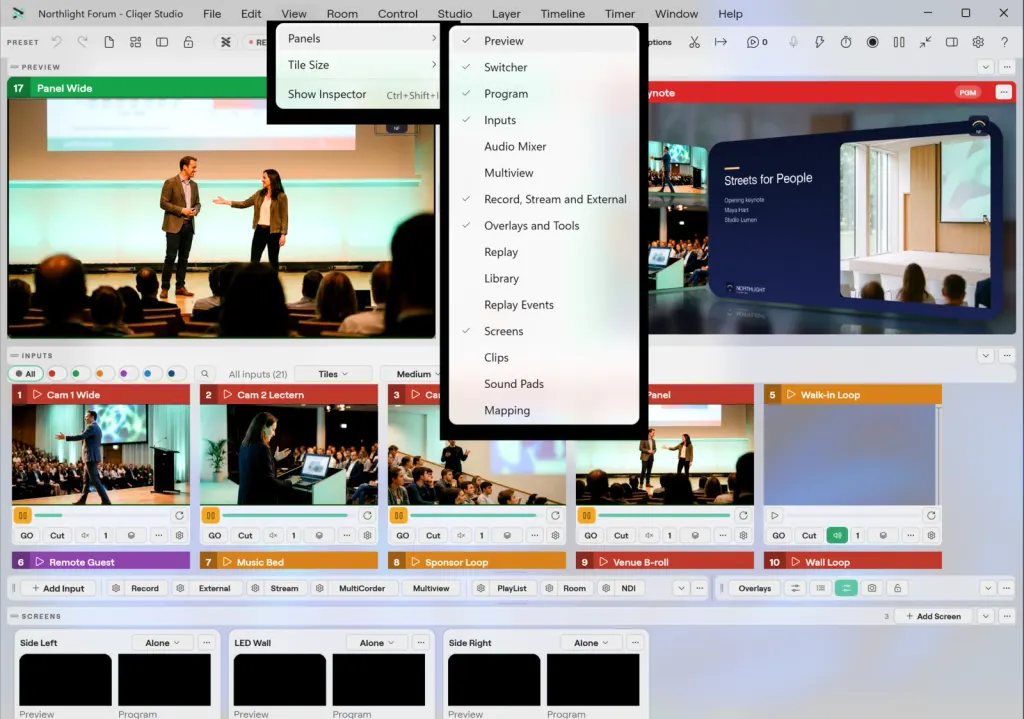Open the Studio menu in the menu bar
Screen dimensions: 1024x719
click(455, 14)
